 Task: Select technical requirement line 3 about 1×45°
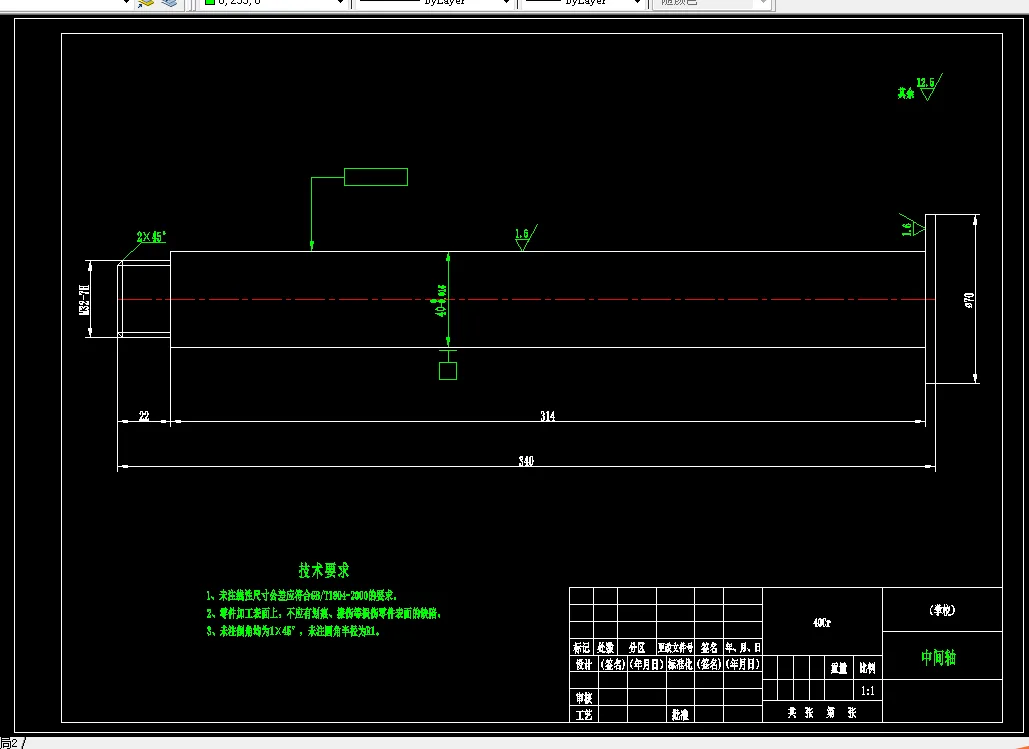coord(293,631)
